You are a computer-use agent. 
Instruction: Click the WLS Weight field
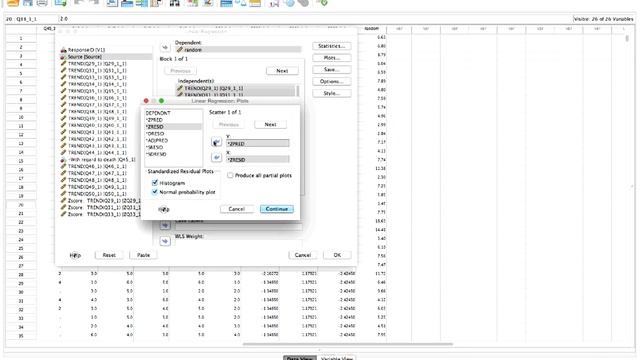[238, 243]
